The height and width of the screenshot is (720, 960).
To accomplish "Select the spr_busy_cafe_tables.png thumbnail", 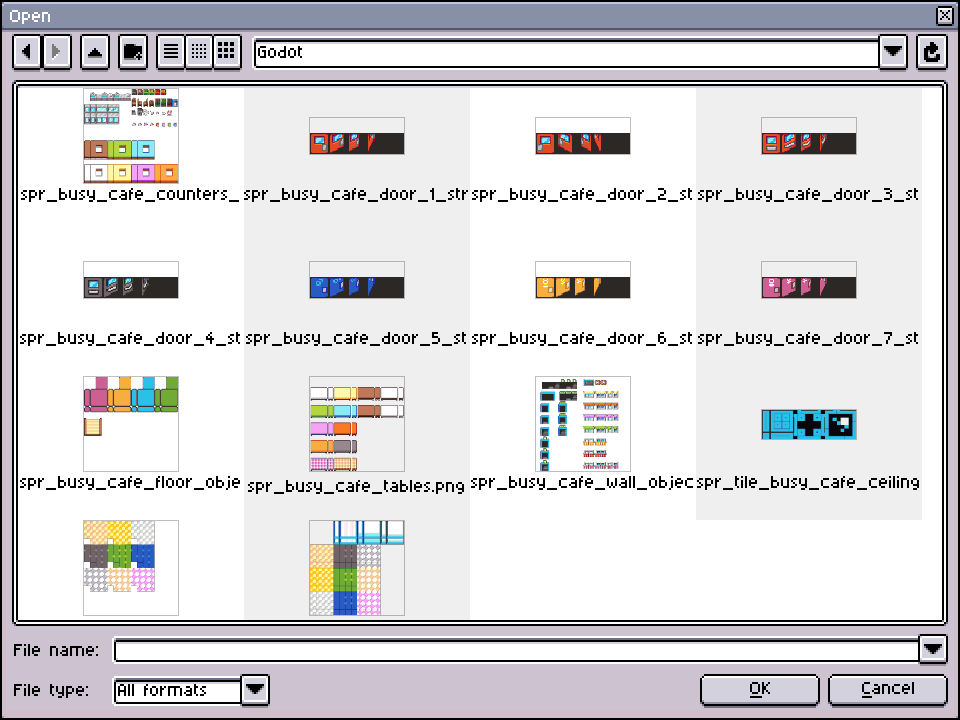I will (x=357, y=424).
